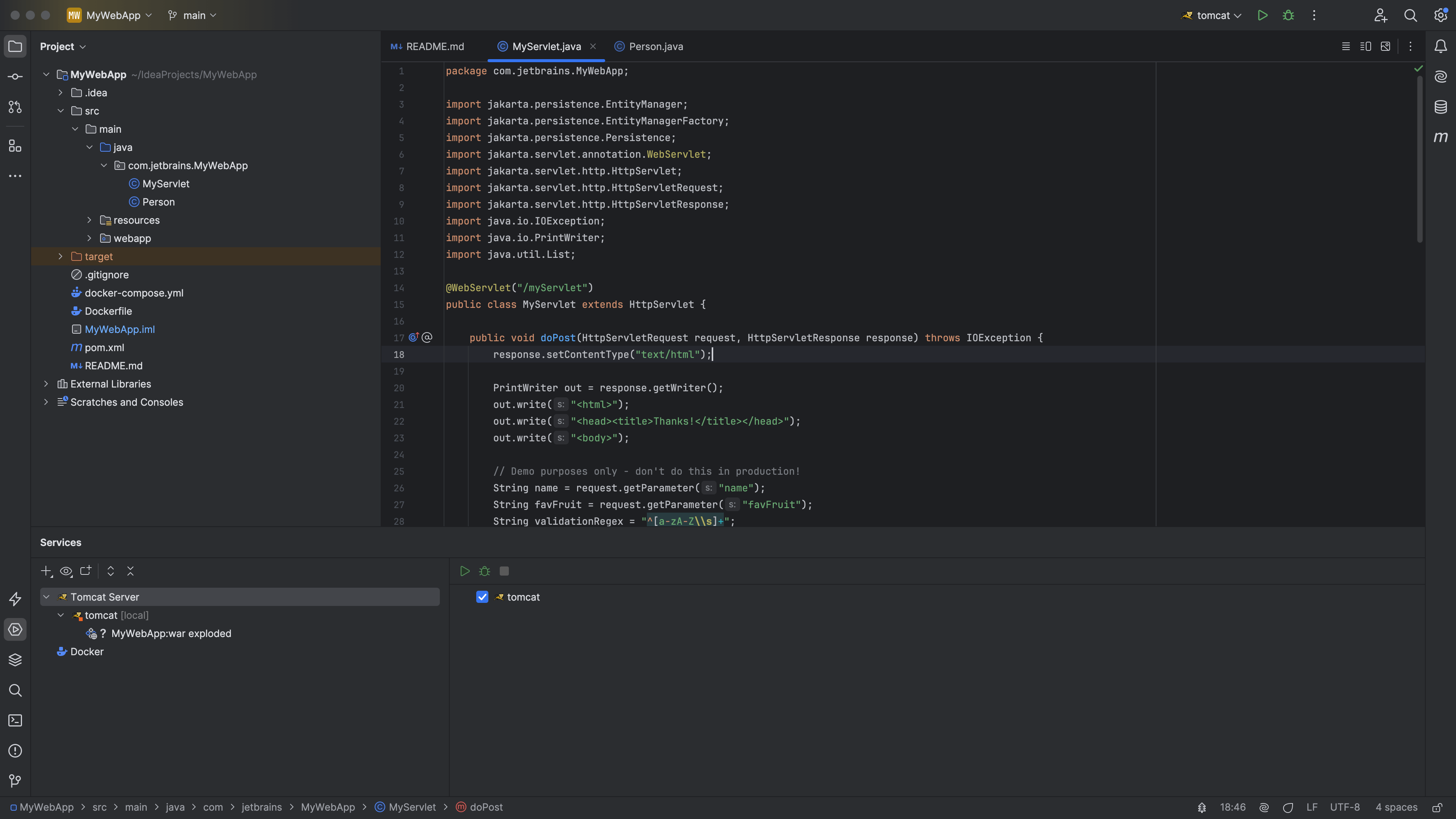Open the Notifications bell panel
Viewport: 1456px width, 819px height.
coord(1441,46)
